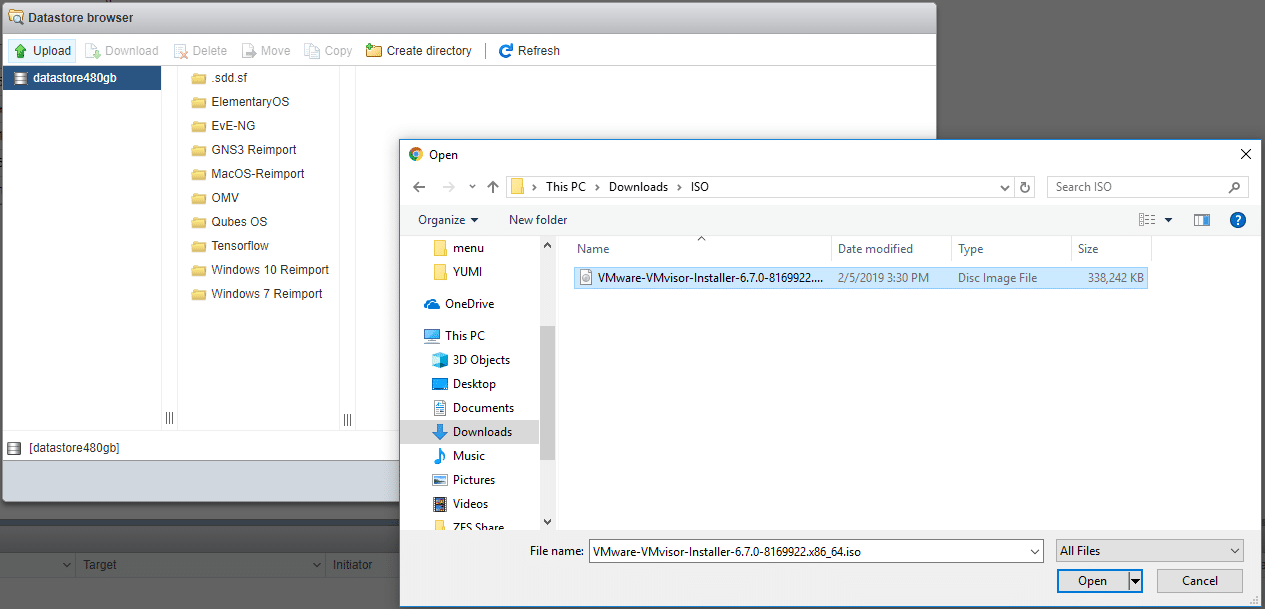Toggle the preview pane icon

1202,220
